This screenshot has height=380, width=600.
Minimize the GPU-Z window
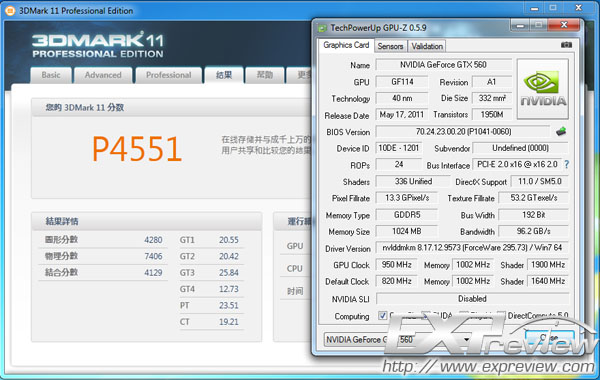[x=520, y=26]
